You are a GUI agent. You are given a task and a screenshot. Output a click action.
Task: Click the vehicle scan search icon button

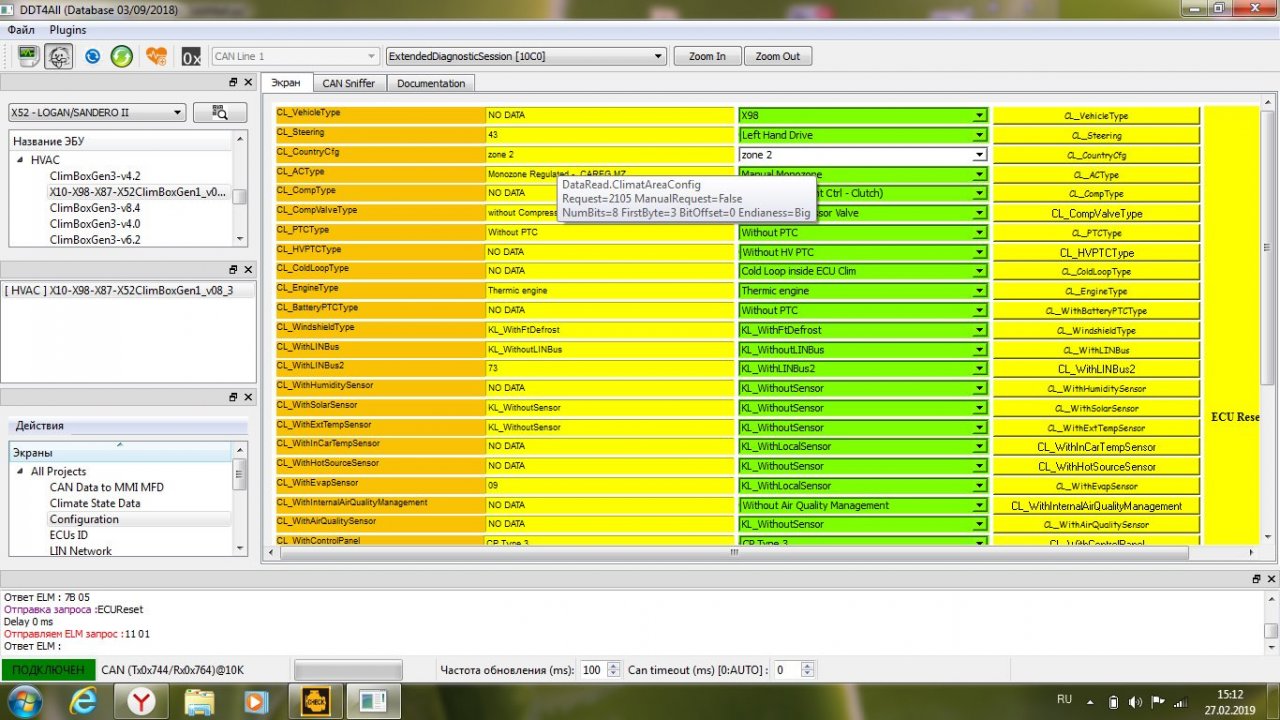219,113
